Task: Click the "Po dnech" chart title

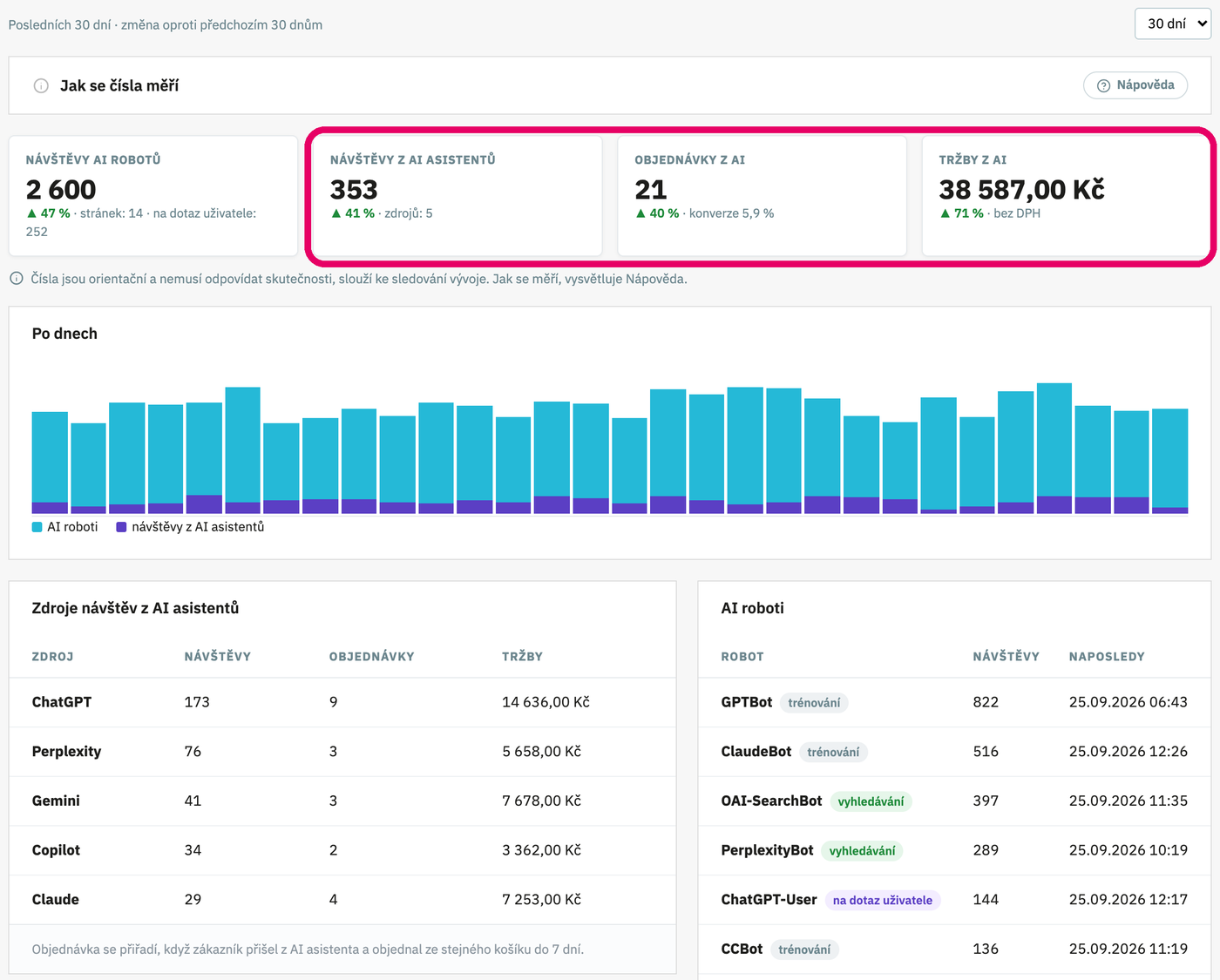Action: 64,334
